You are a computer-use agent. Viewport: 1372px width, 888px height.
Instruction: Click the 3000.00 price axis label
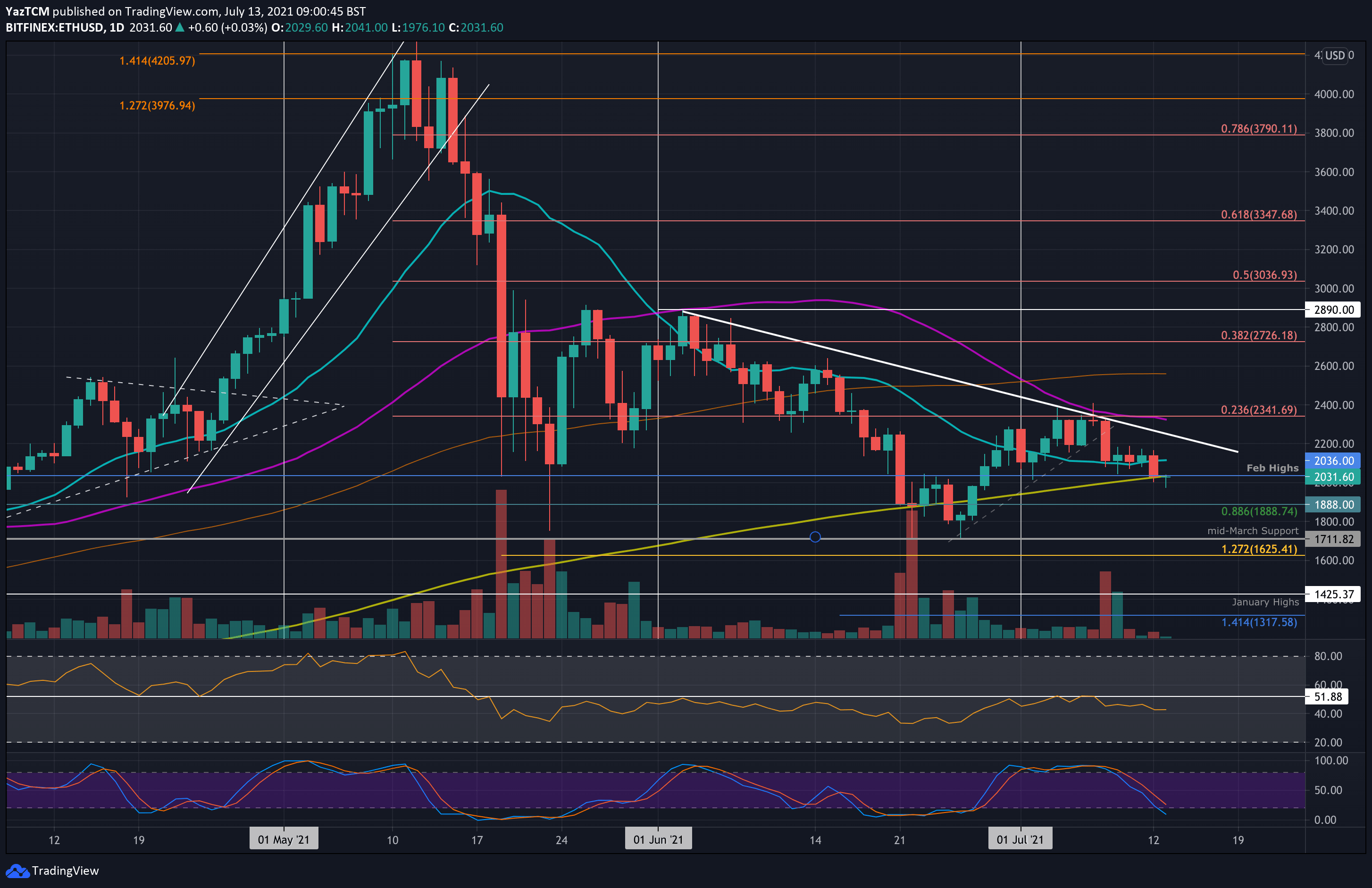(1334, 288)
